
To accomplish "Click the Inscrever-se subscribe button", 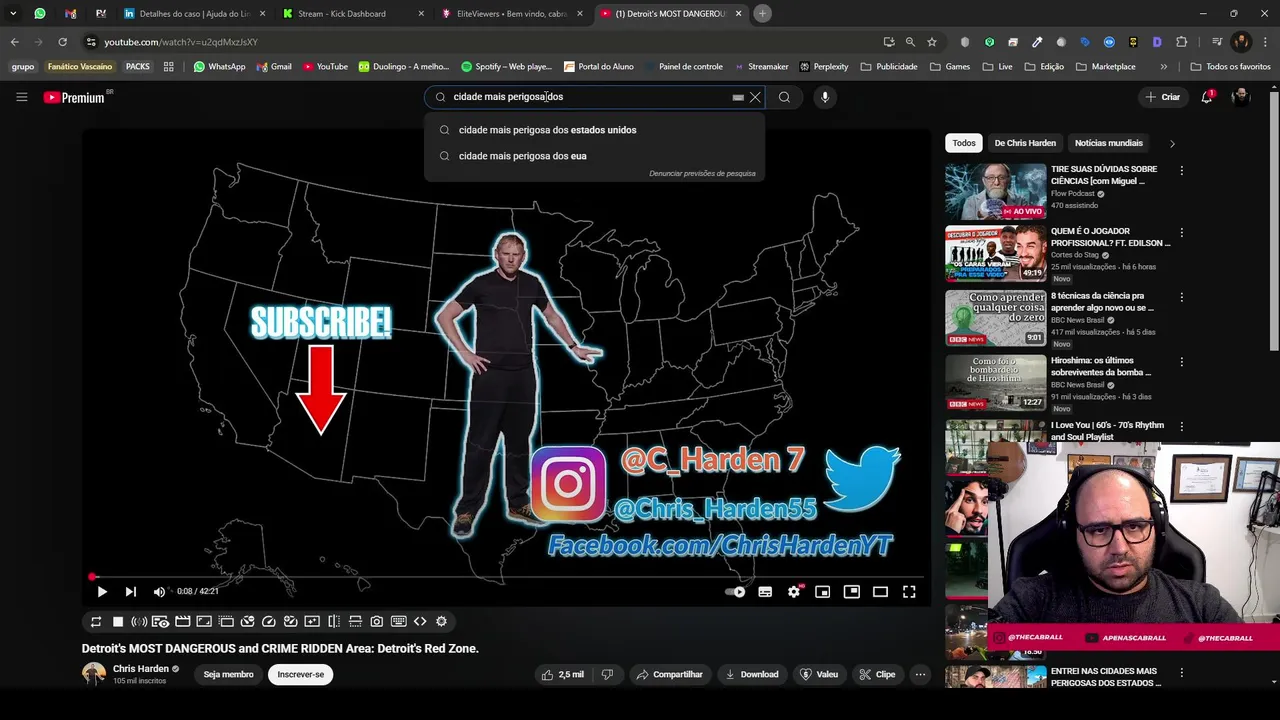I will pyautogui.click(x=301, y=674).
